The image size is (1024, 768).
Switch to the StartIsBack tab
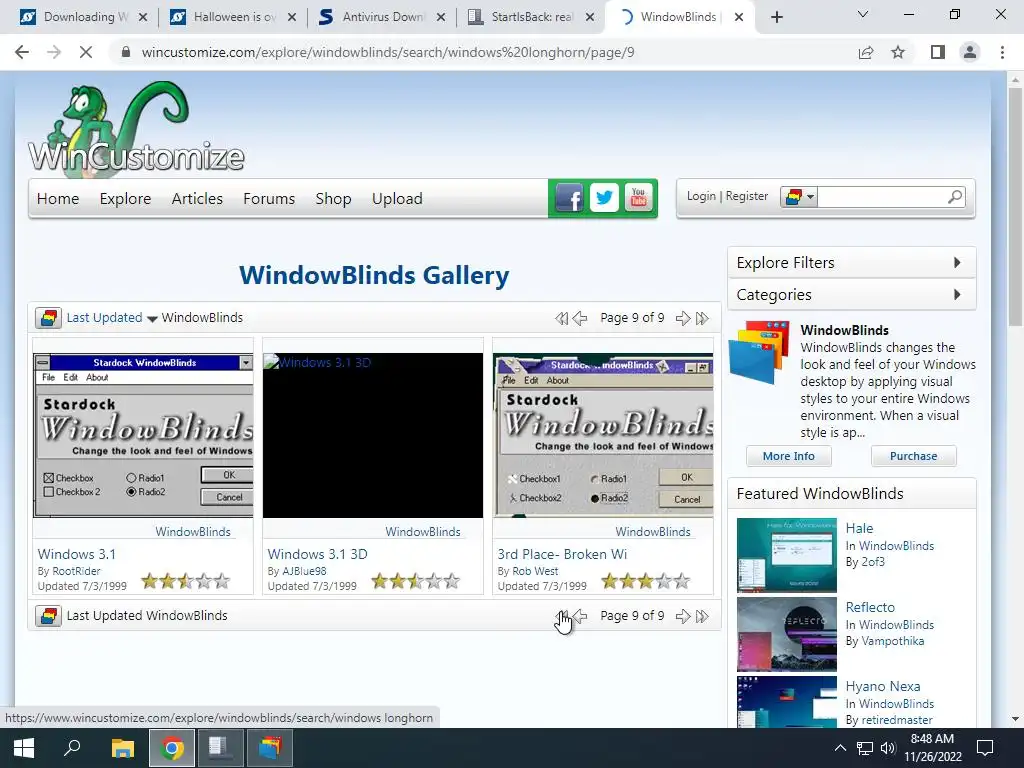pos(529,17)
